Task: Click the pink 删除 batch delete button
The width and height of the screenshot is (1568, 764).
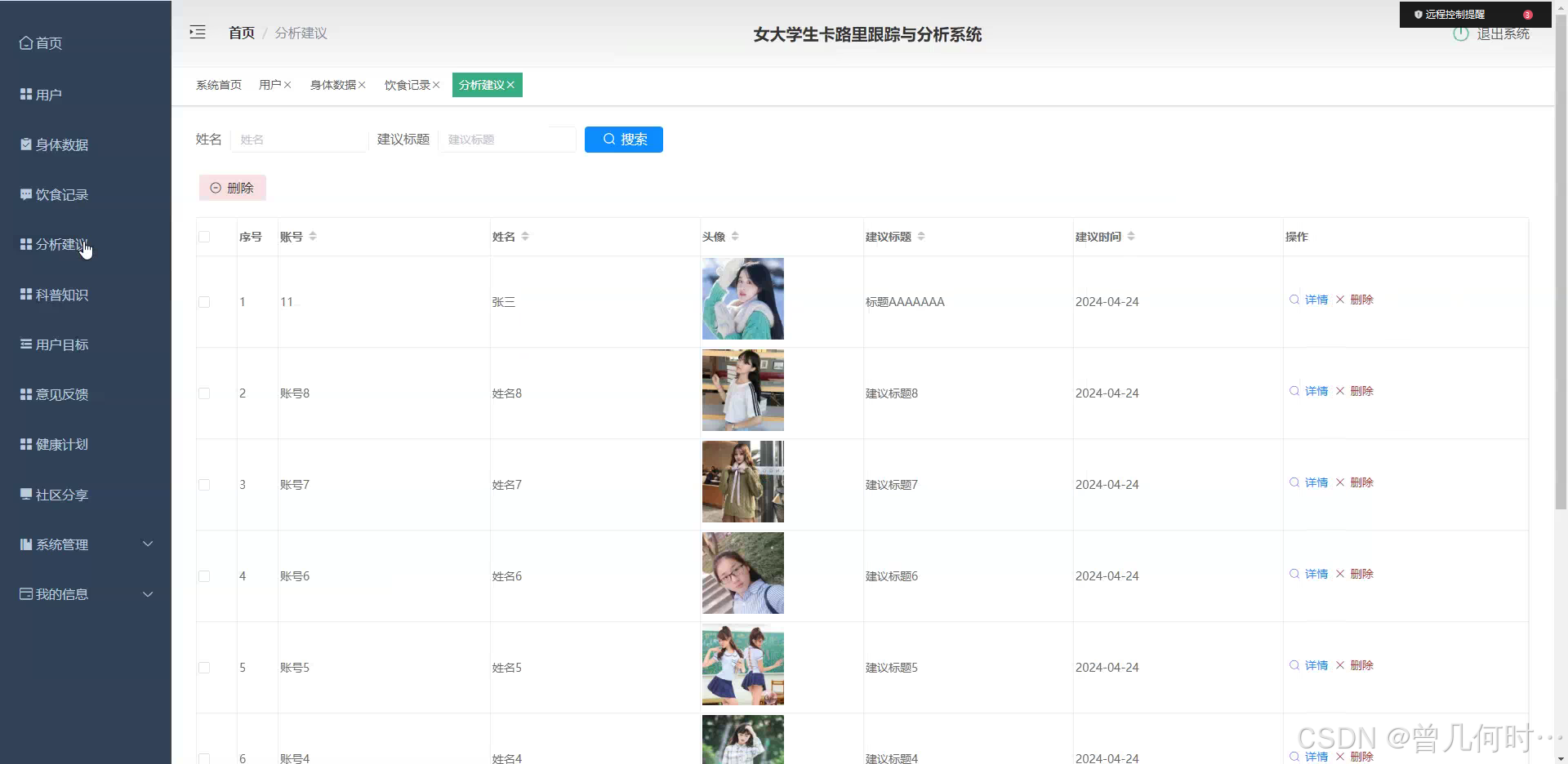Action: [x=233, y=188]
